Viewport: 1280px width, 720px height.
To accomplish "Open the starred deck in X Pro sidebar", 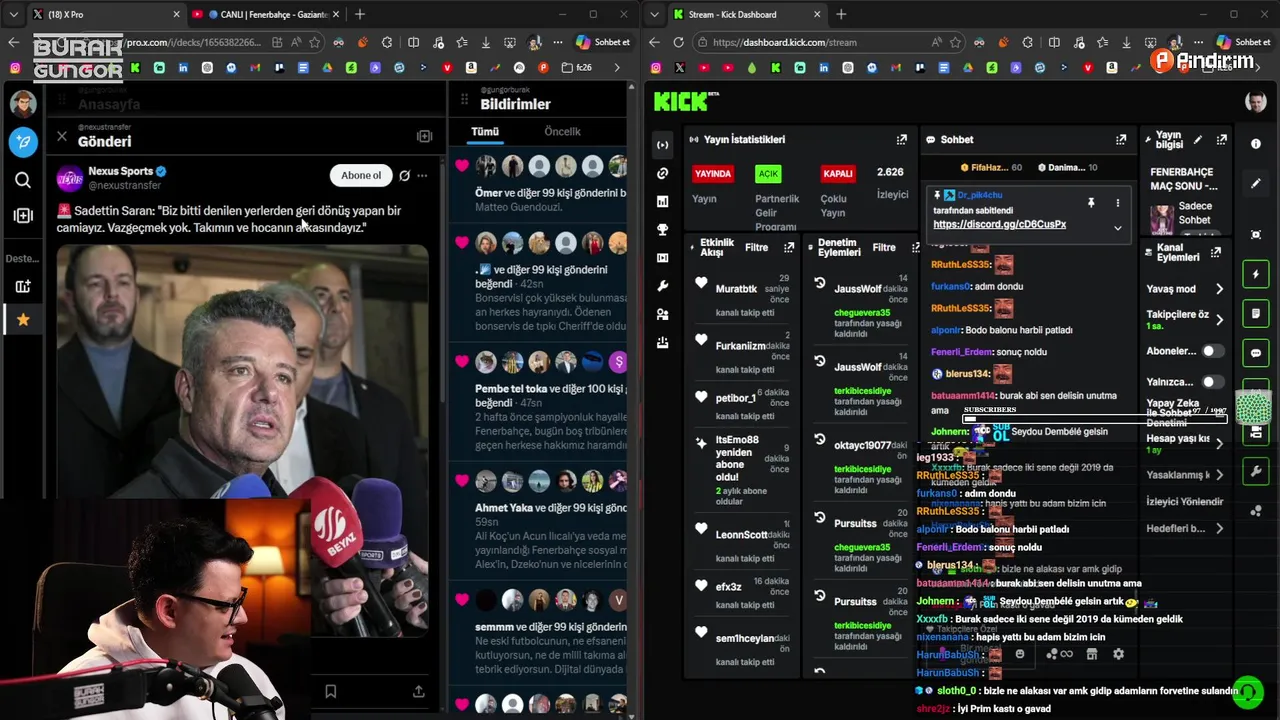I will click(23, 320).
